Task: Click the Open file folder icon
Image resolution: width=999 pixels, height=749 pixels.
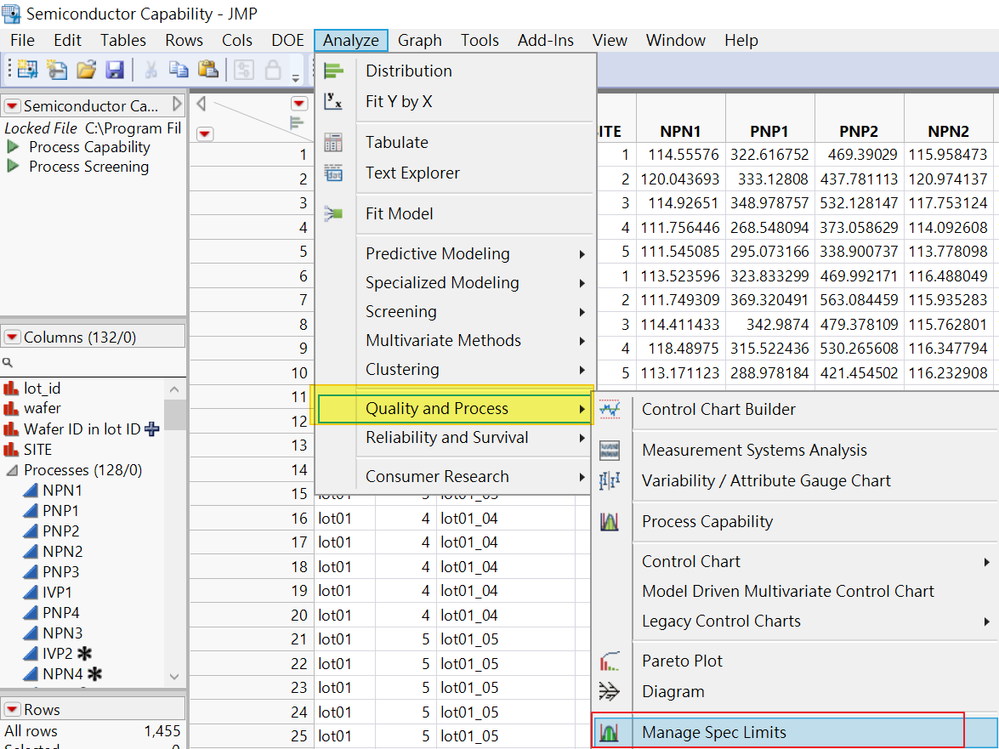Action: pos(86,70)
